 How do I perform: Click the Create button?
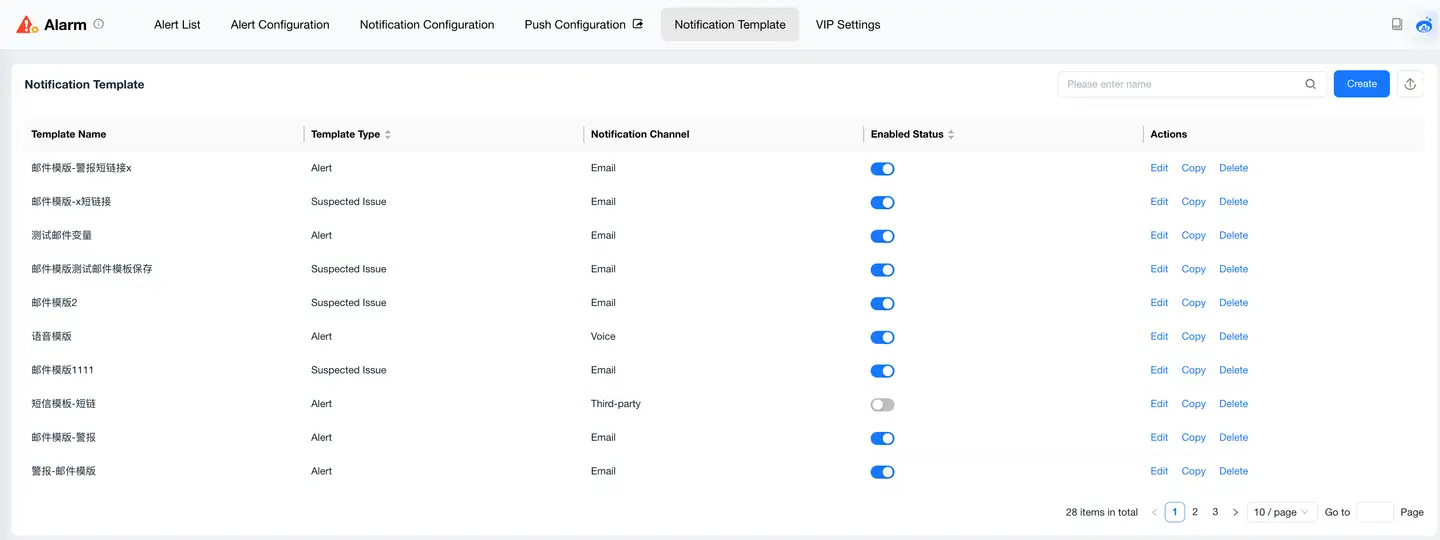(x=1362, y=84)
